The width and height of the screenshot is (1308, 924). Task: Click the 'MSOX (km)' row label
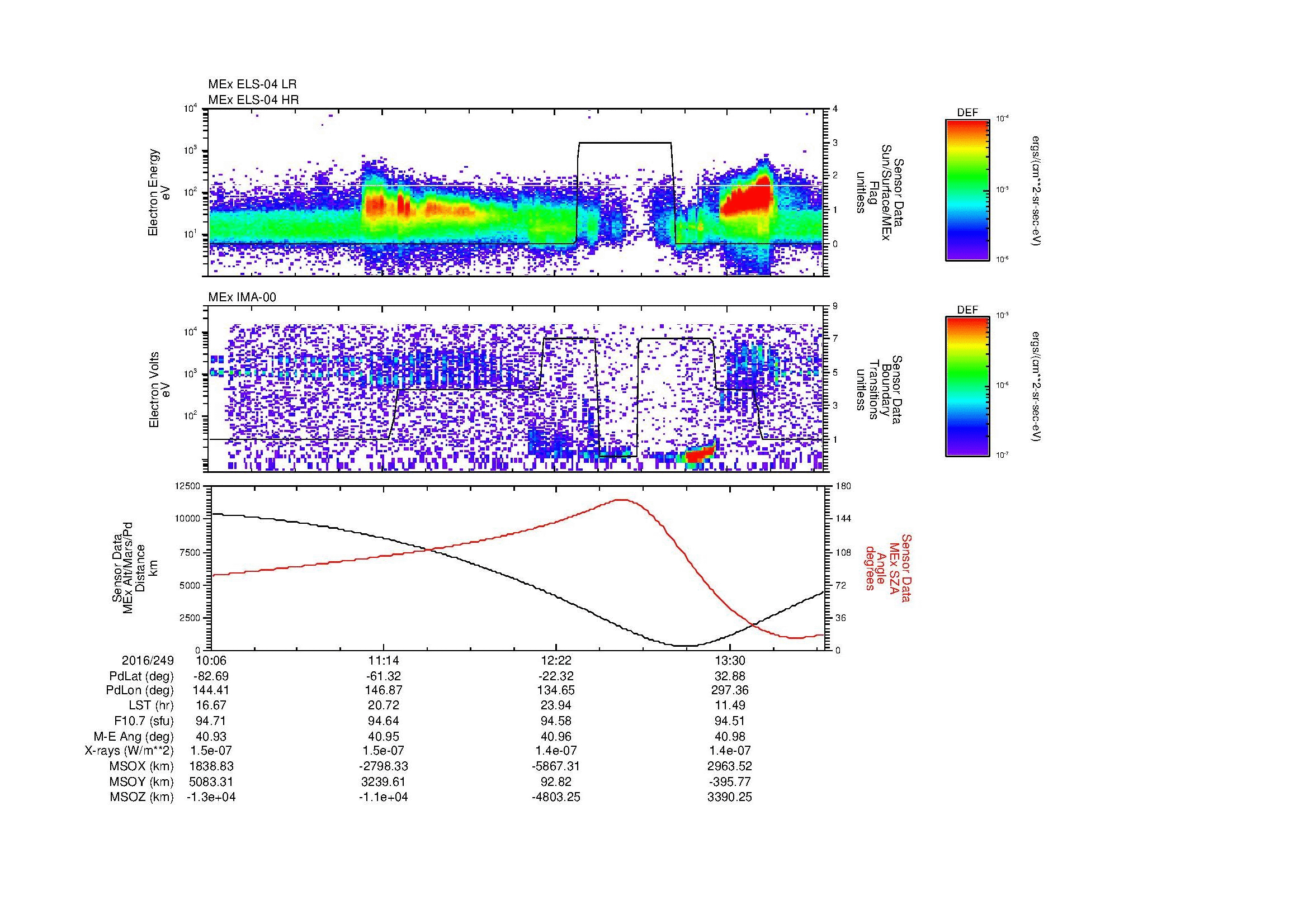pos(142,766)
